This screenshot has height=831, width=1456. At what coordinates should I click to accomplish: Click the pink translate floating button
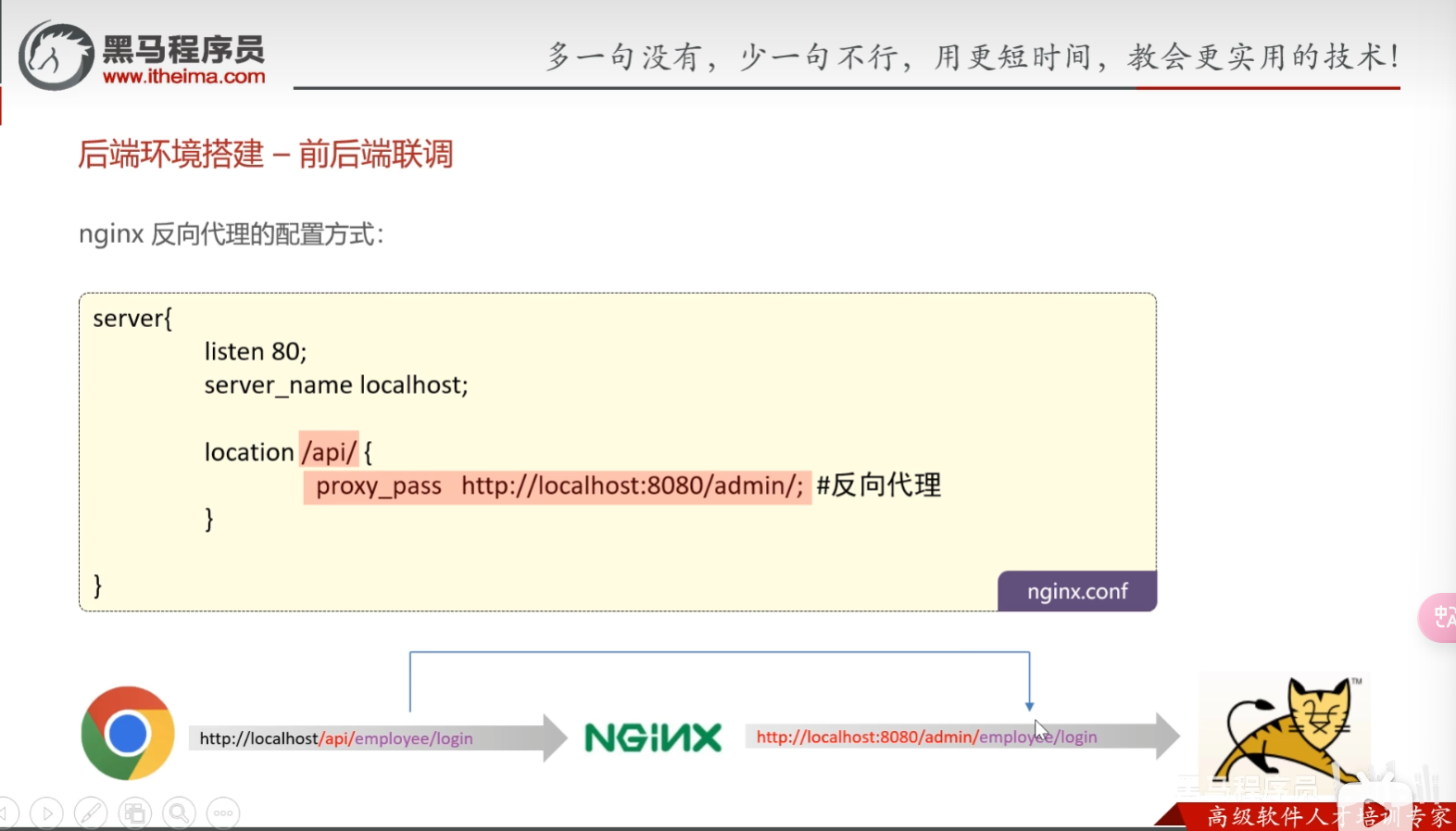pos(1438,617)
